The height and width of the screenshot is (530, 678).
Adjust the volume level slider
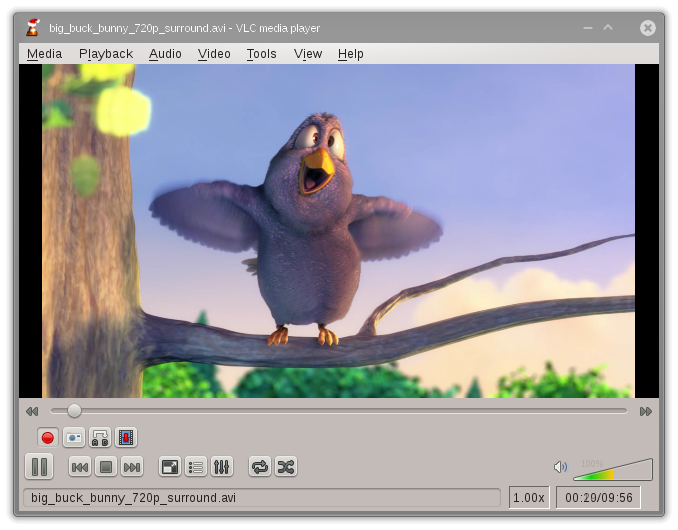613,469
